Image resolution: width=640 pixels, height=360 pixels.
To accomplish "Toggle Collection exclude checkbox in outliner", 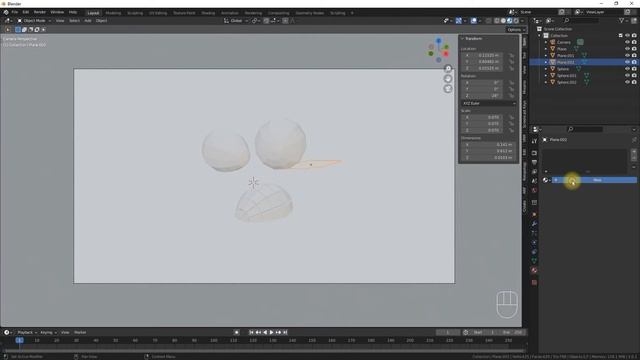I will pyautogui.click(x=620, y=36).
